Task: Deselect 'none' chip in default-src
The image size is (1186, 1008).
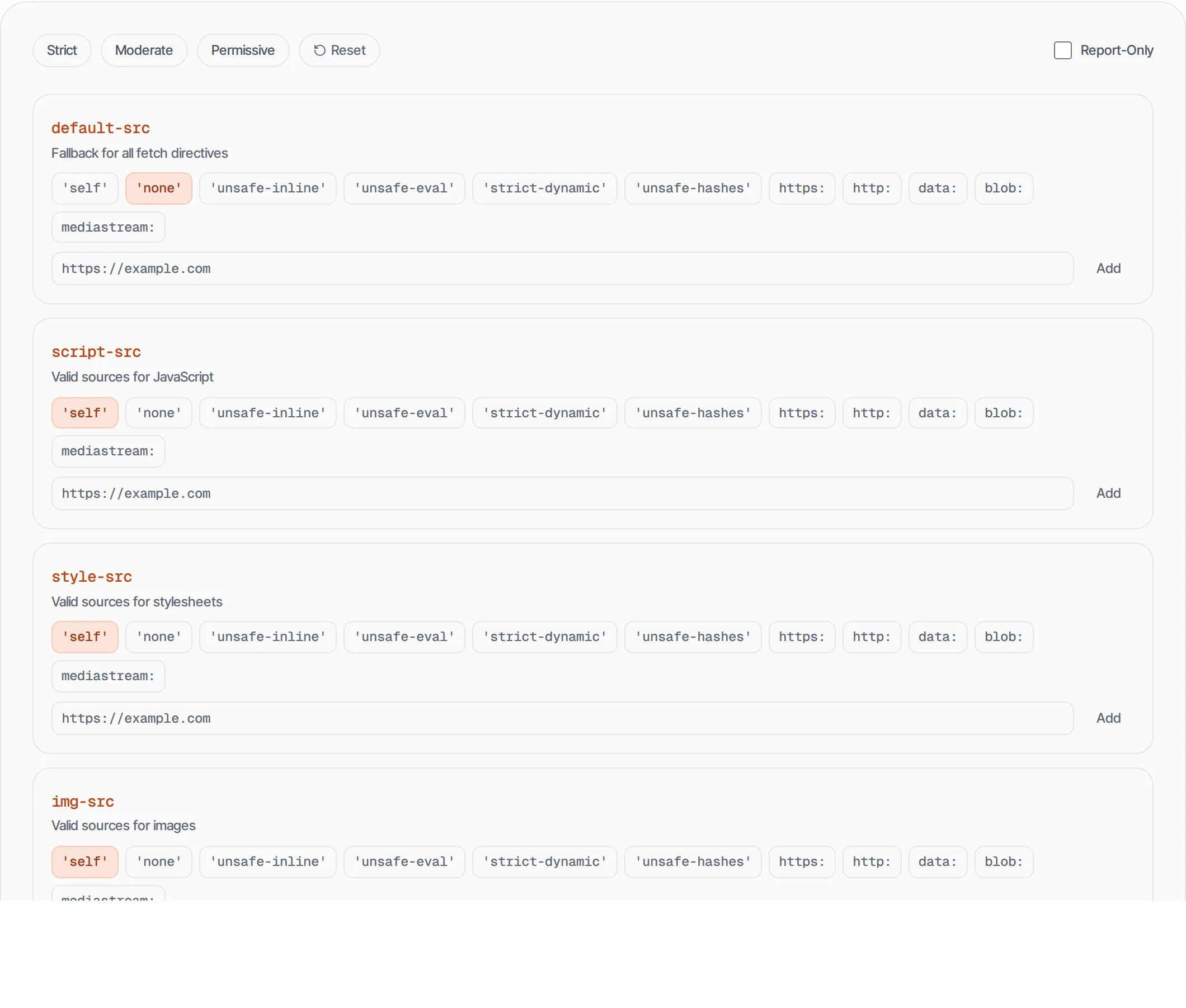Action: click(x=159, y=189)
